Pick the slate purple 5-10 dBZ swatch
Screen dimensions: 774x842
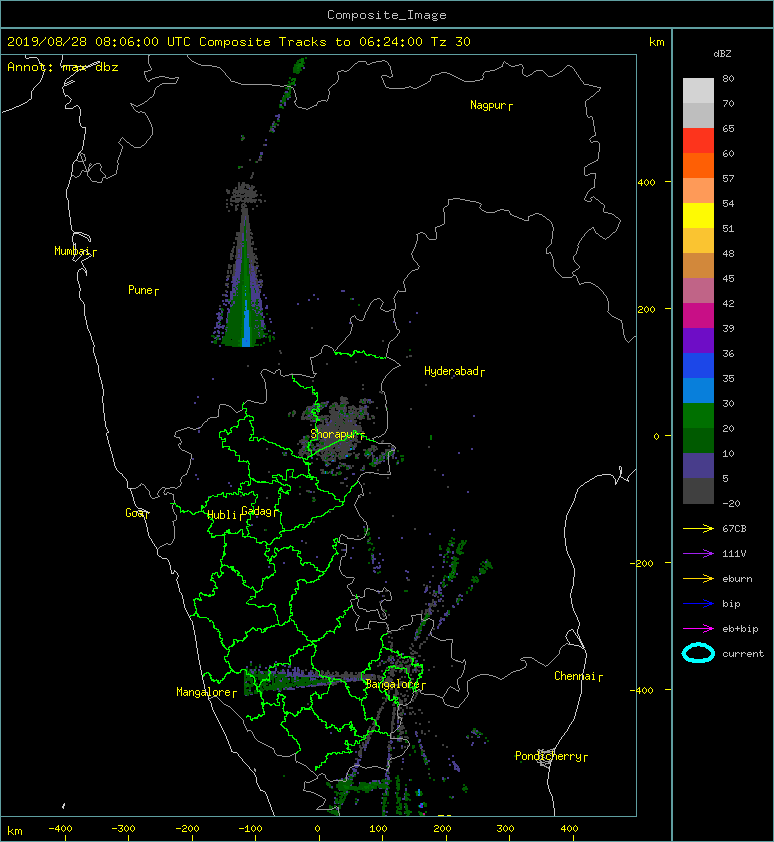point(698,466)
